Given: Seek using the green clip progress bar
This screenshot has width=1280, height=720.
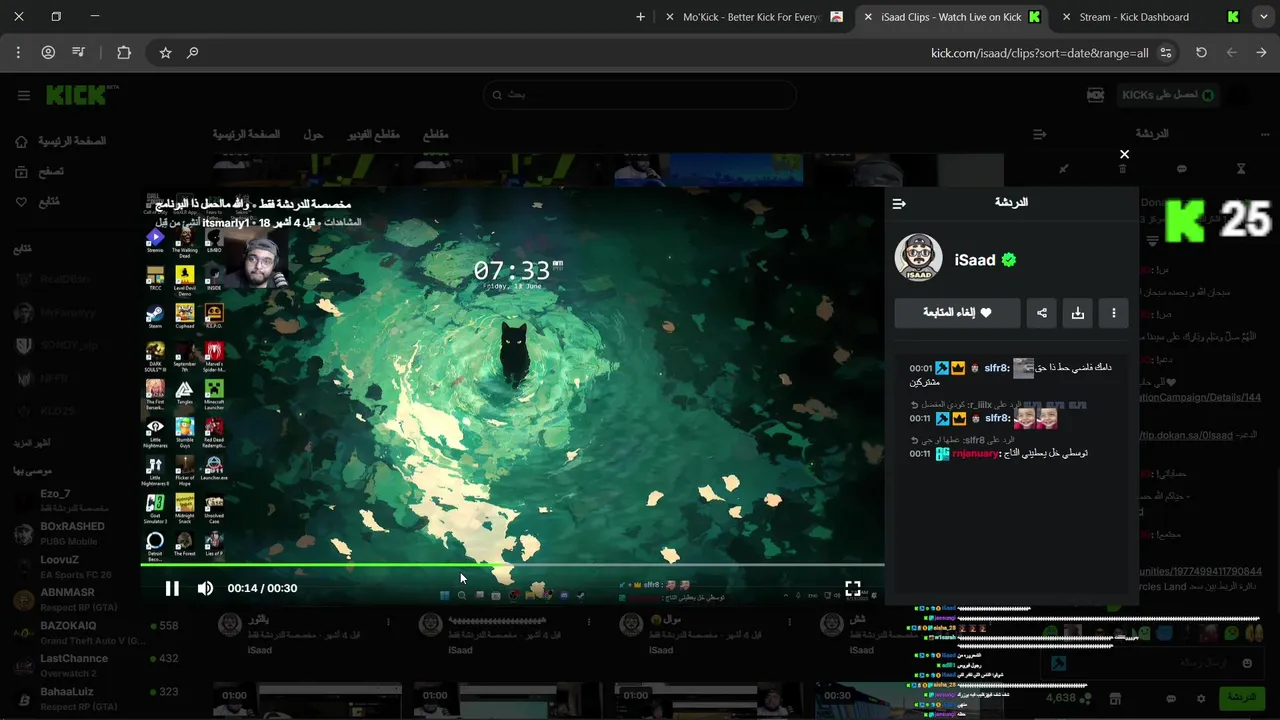Looking at the screenshot, I should point(512,565).
